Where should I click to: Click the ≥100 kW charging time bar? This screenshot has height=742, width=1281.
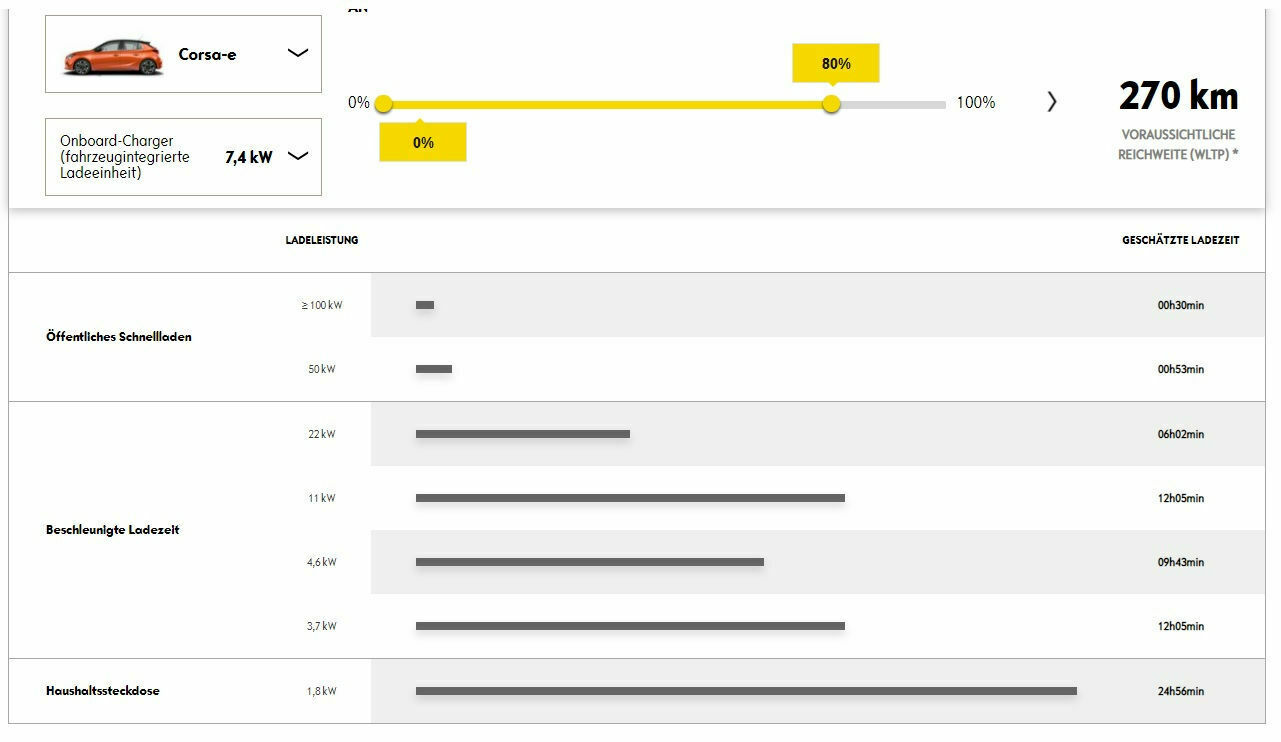[425, 305]
